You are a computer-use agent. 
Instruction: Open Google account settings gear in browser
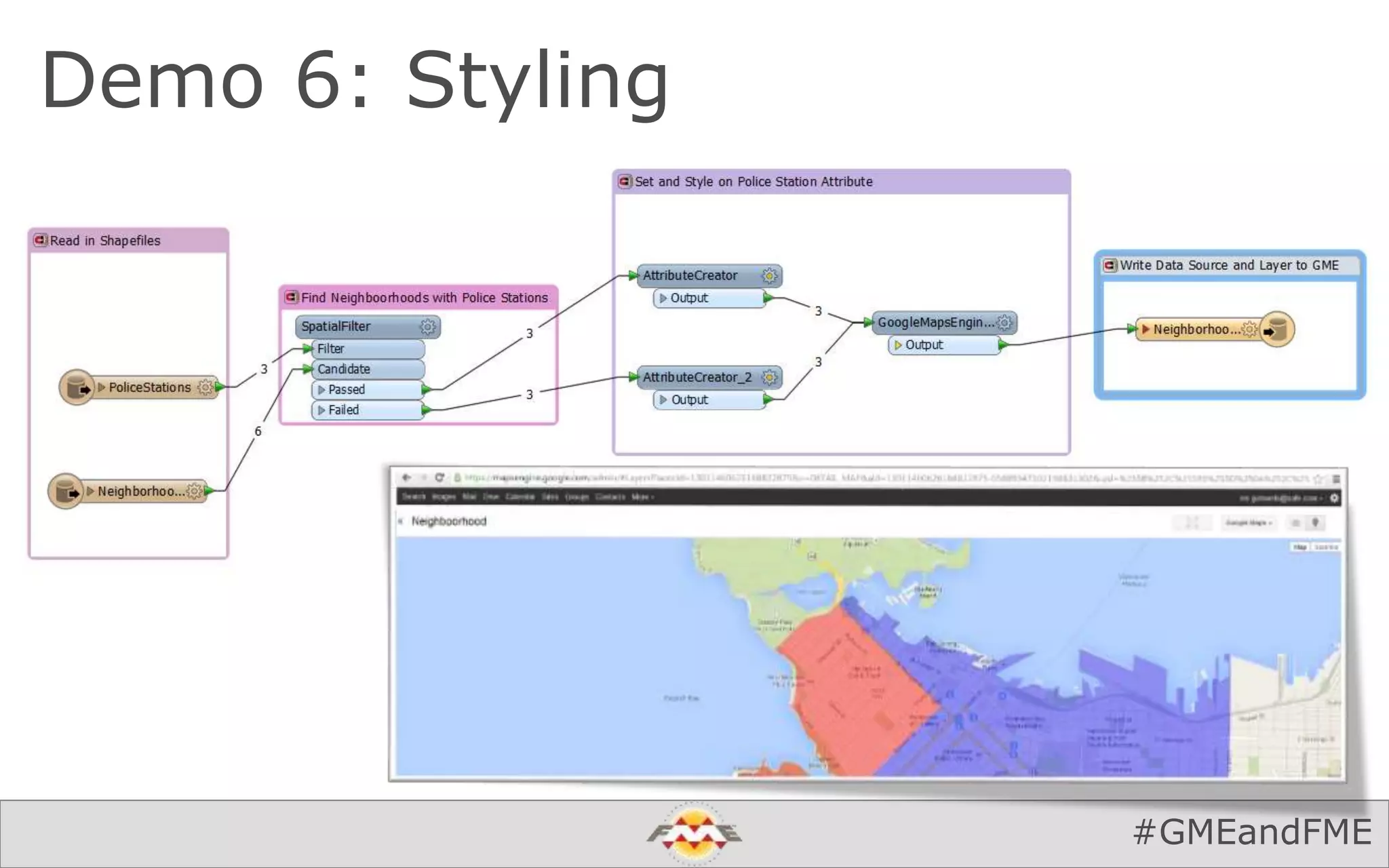(1334, 498)
